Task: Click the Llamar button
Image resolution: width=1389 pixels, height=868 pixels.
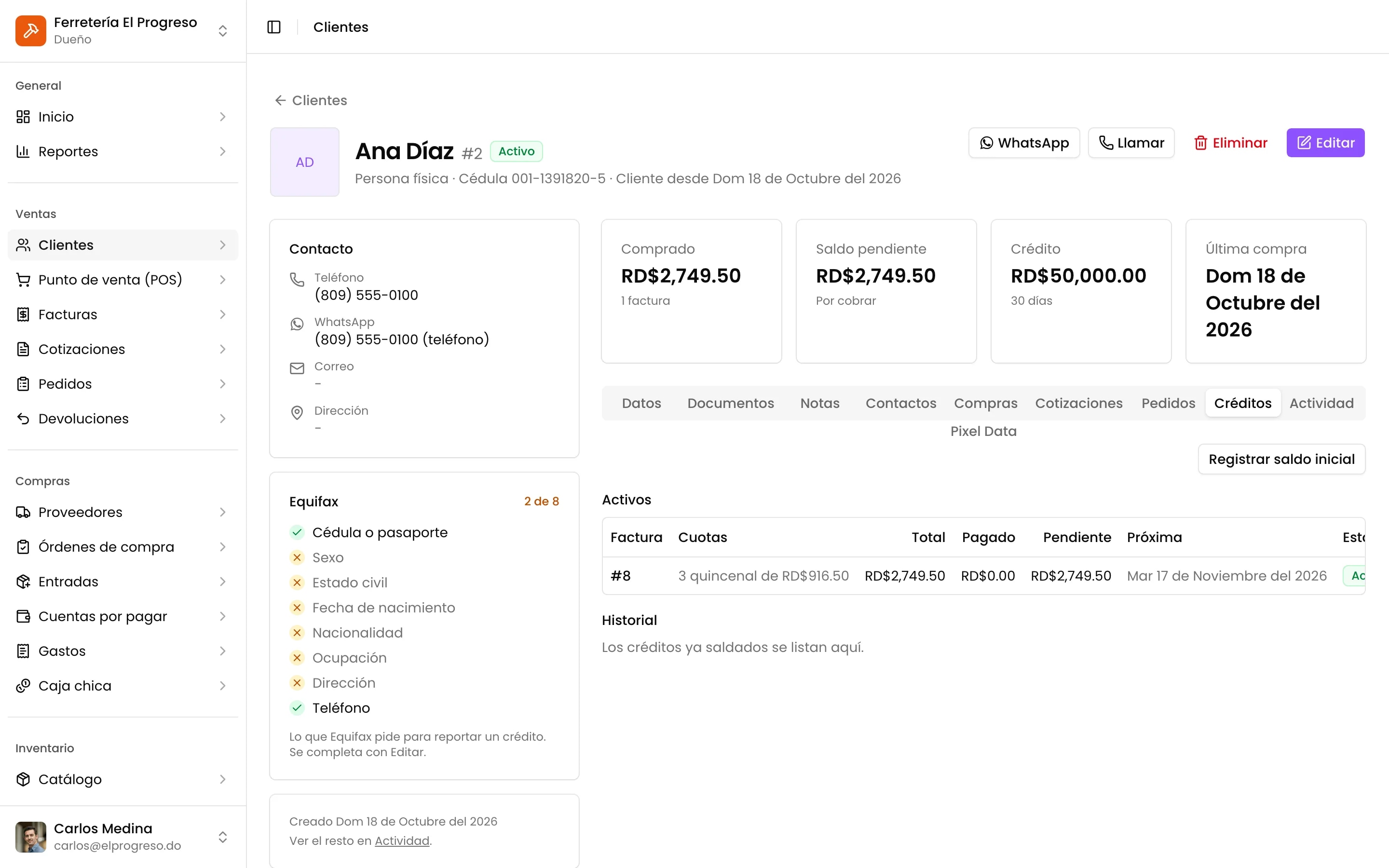Action: coord(1130,143)
